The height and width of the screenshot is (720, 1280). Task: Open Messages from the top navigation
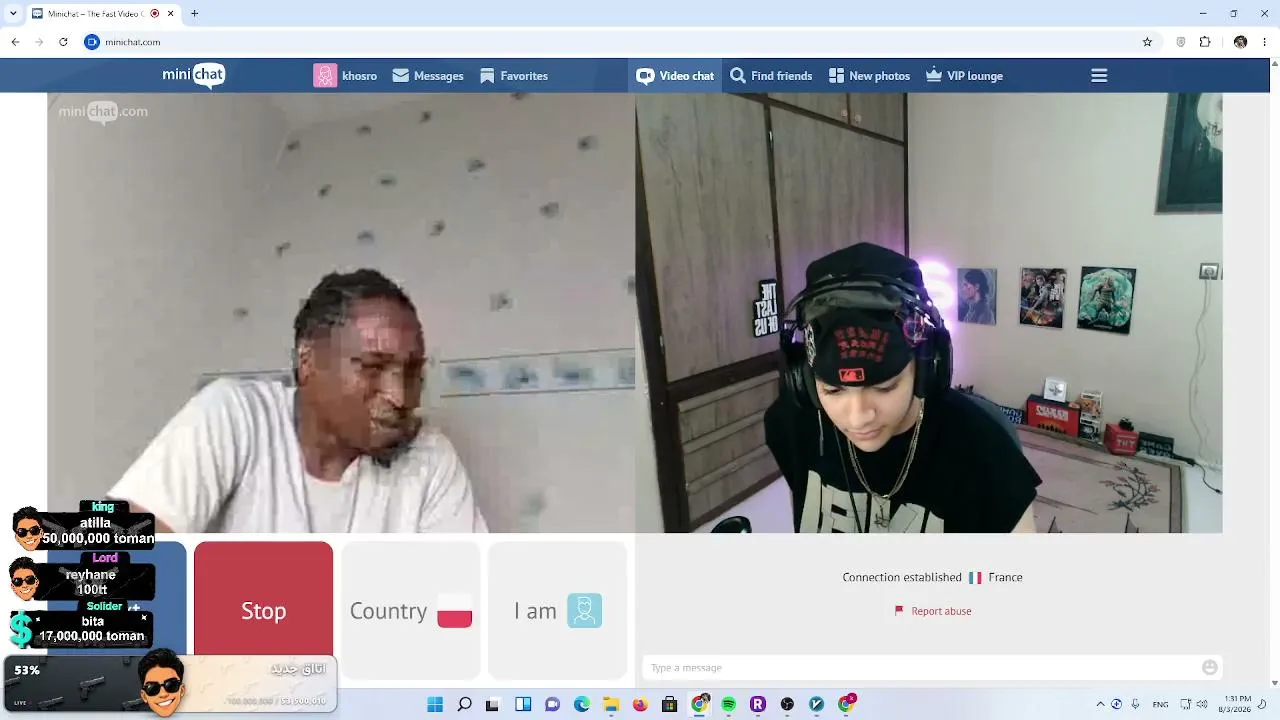[428, 76]
